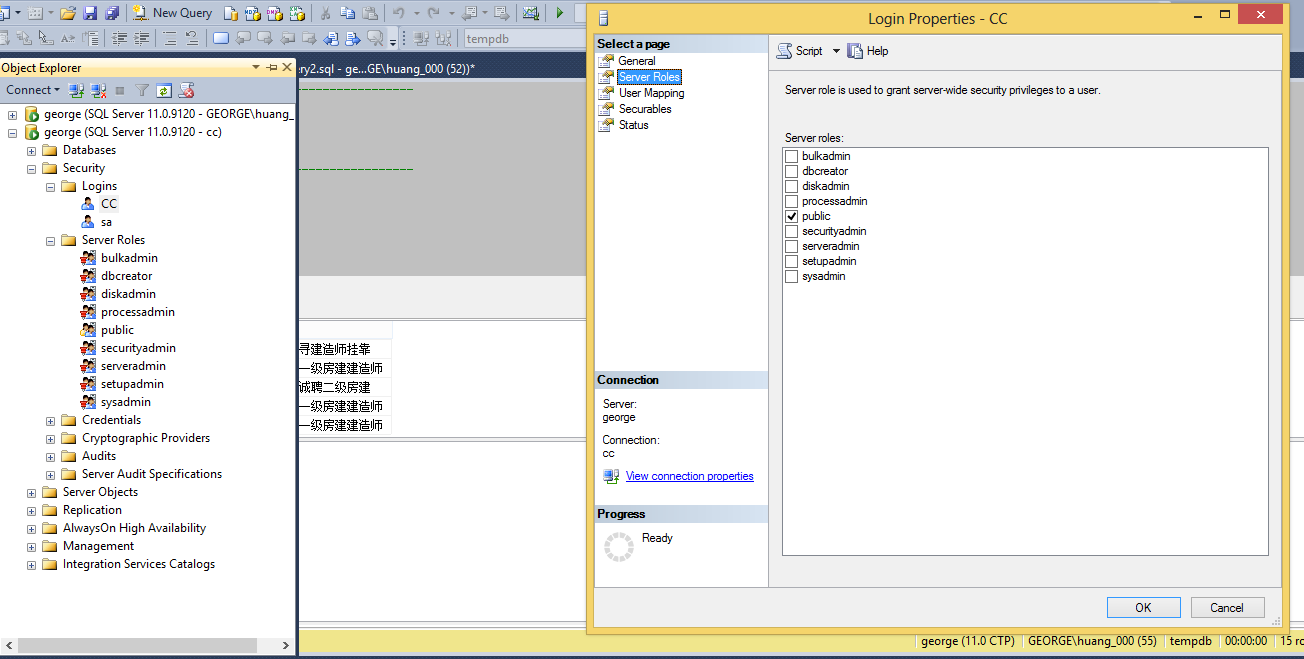
Task: Click the Save file icon
Action: pos(90,13)
